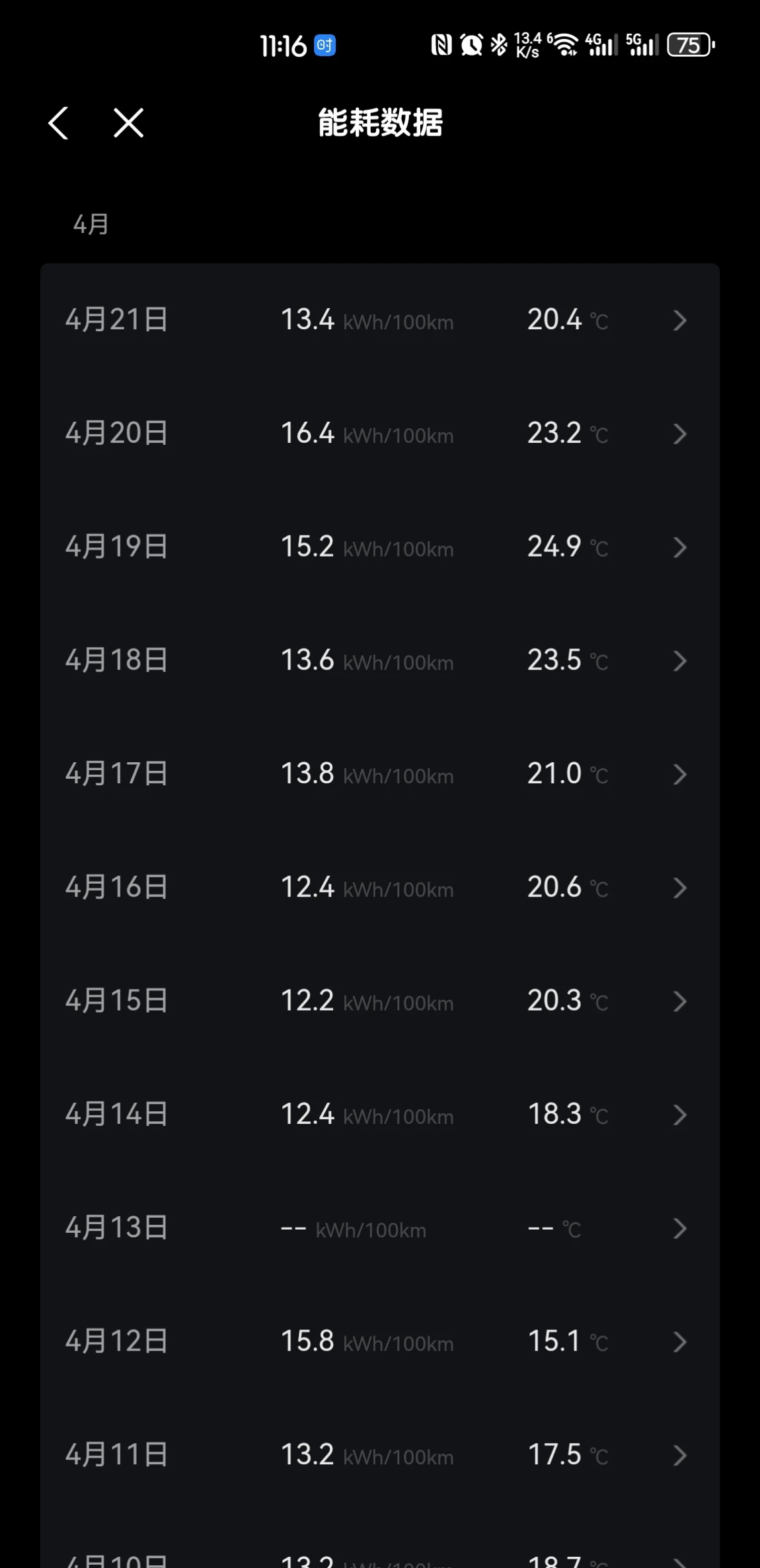Screen dimensions: 760x1568
Task: Tap the 12.2 kWh/100km consumption value
Action: pos(367,1001)
